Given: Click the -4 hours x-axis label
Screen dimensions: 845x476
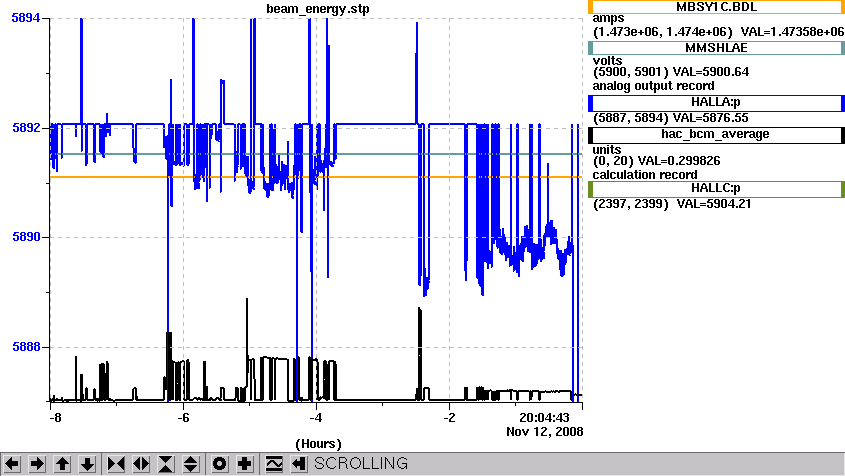Looking at the screenshot, I should tap(316, 418).
